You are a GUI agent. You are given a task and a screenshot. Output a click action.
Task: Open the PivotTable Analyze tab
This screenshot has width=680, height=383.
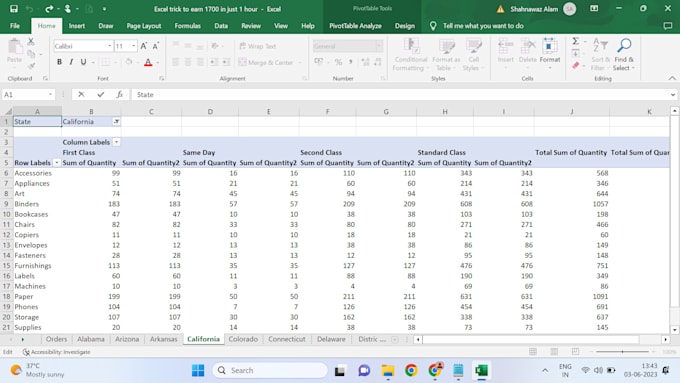tap(355, 26)
